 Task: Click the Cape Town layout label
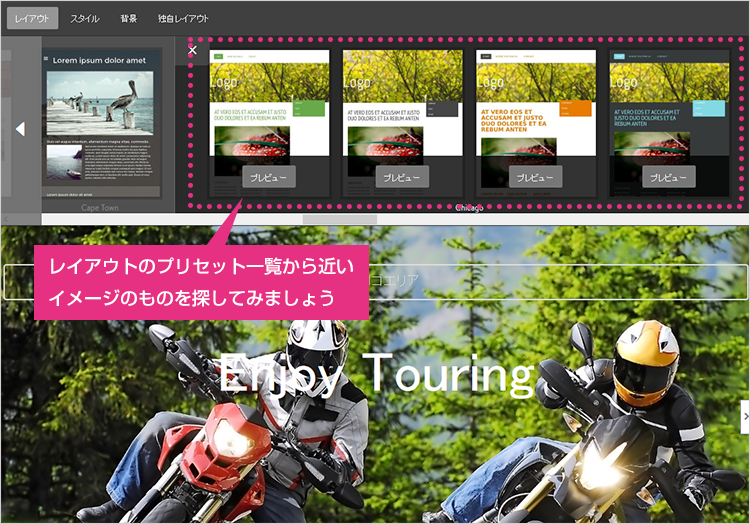99,207
